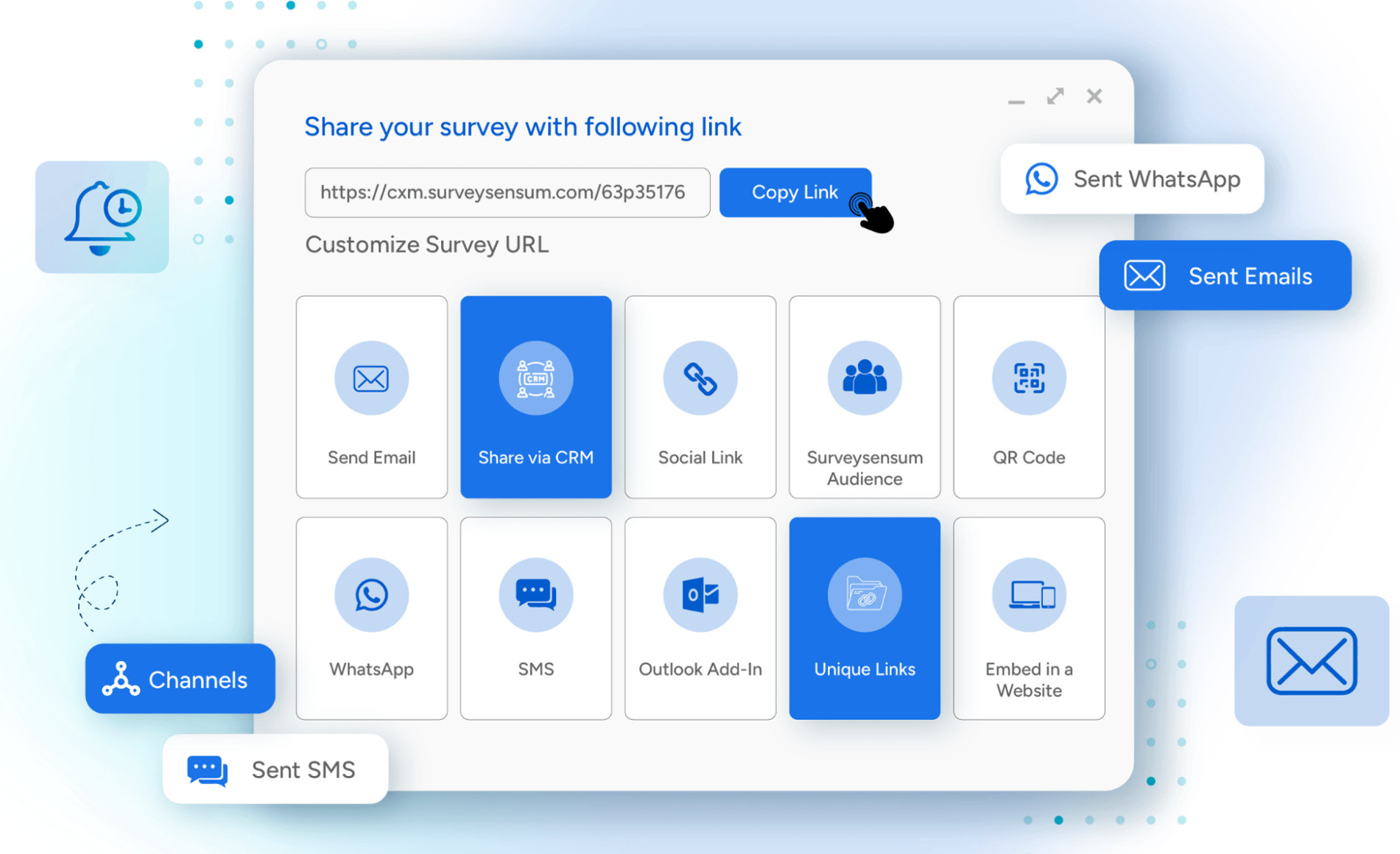Click the SMS chat bubble icon
Image resolution: width=1400 pixels, height=854 pixels.
pos(535,595)
